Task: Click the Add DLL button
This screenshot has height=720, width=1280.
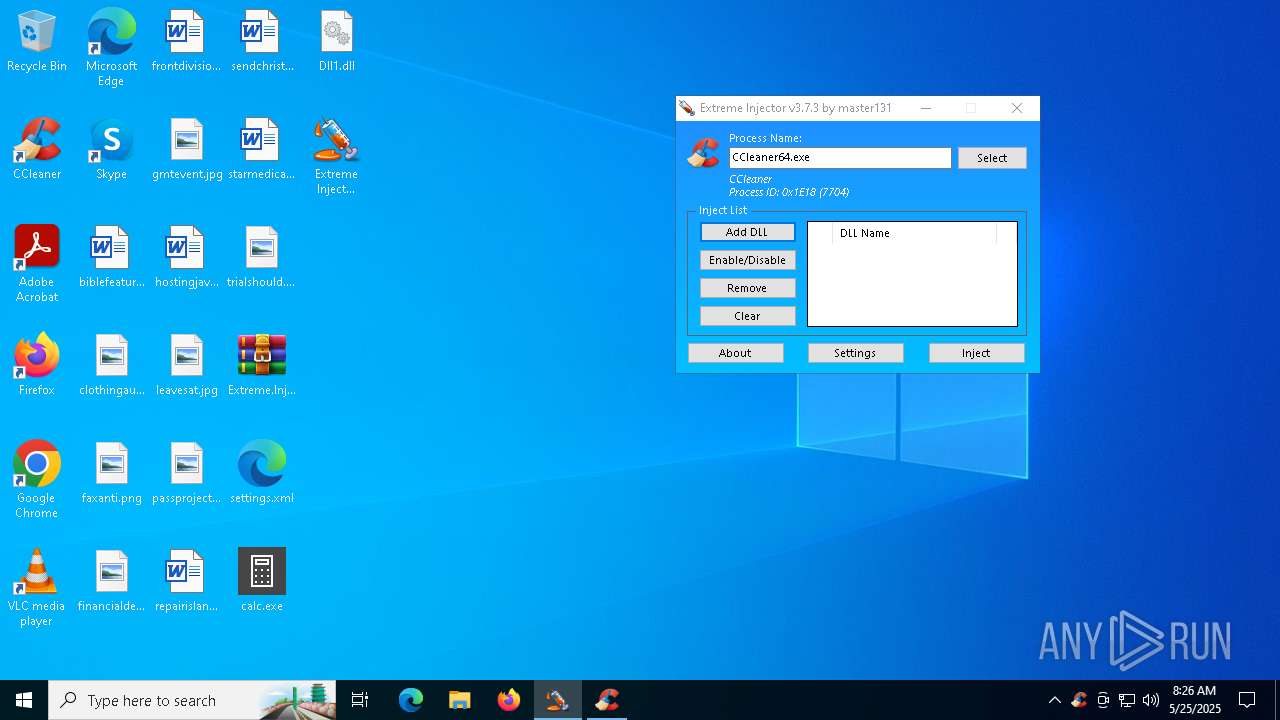Action: [747, 232]
